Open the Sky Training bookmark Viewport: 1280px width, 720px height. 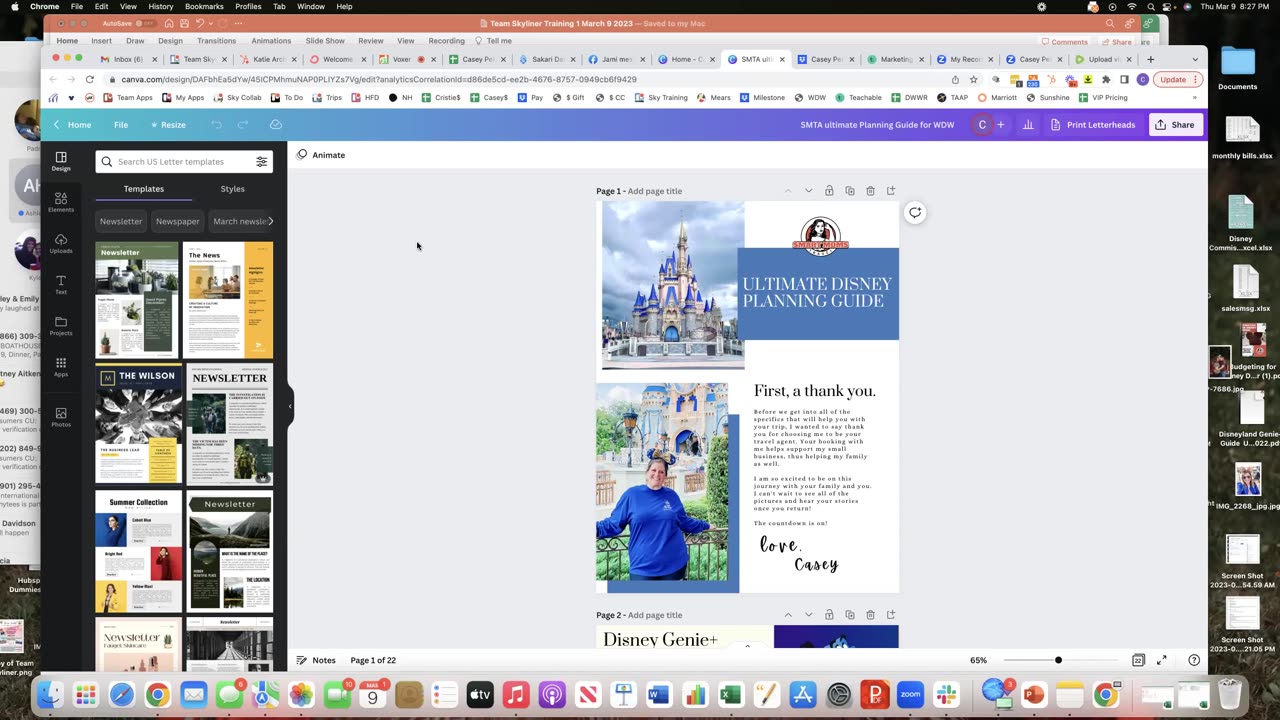point(660,97)
